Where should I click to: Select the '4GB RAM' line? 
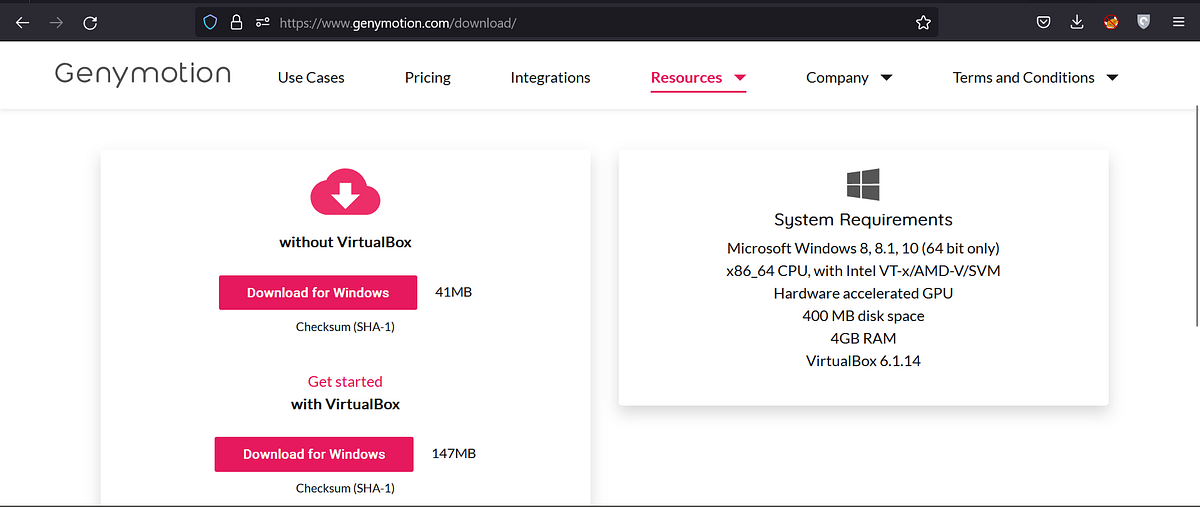863,338
